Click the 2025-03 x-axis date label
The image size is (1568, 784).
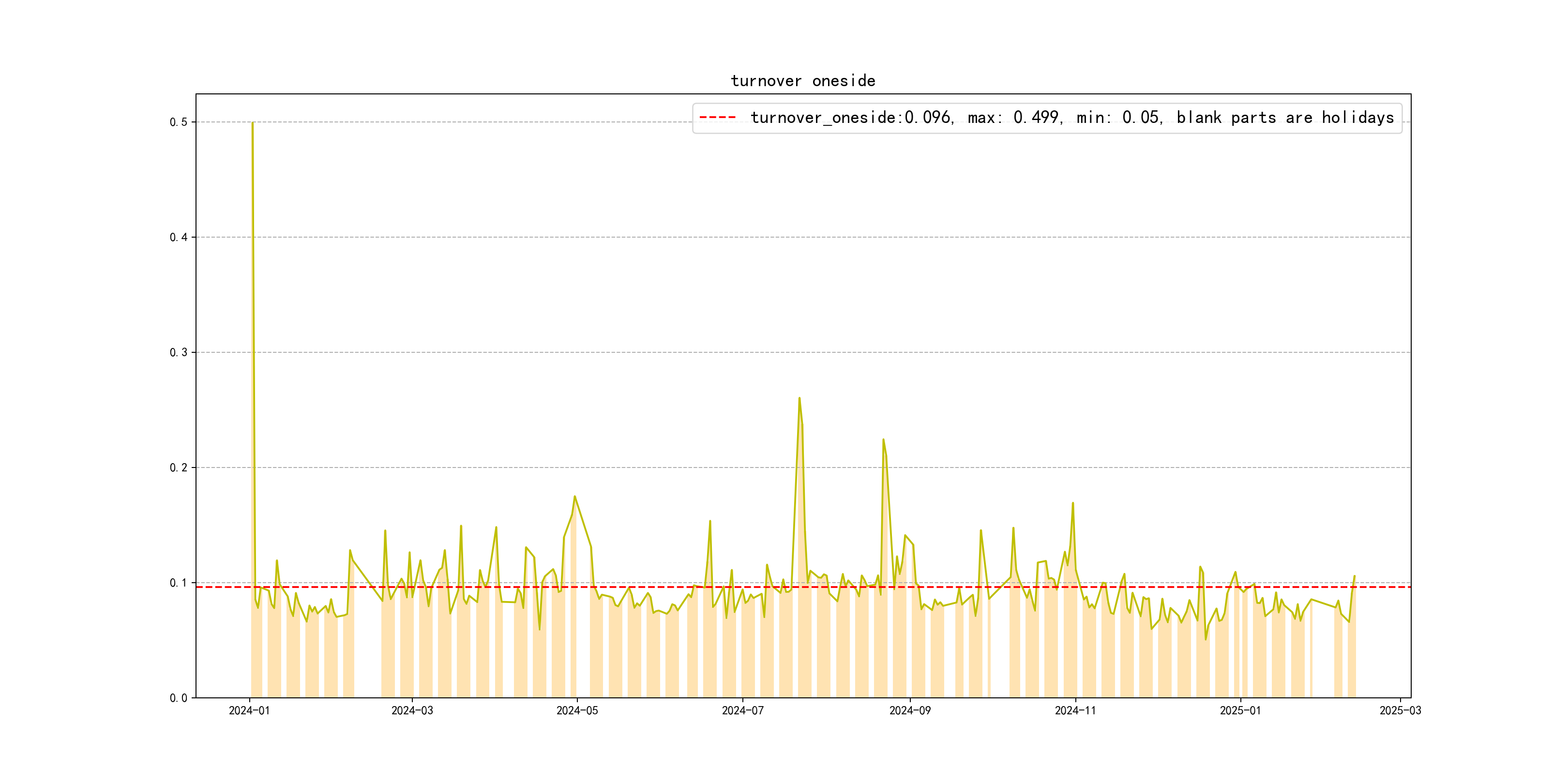(x=1400, y=711)
